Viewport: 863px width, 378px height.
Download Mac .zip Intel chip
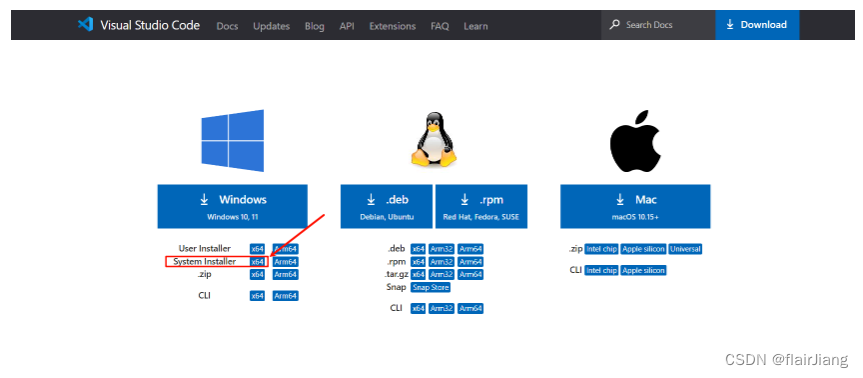tap(601, 249)
